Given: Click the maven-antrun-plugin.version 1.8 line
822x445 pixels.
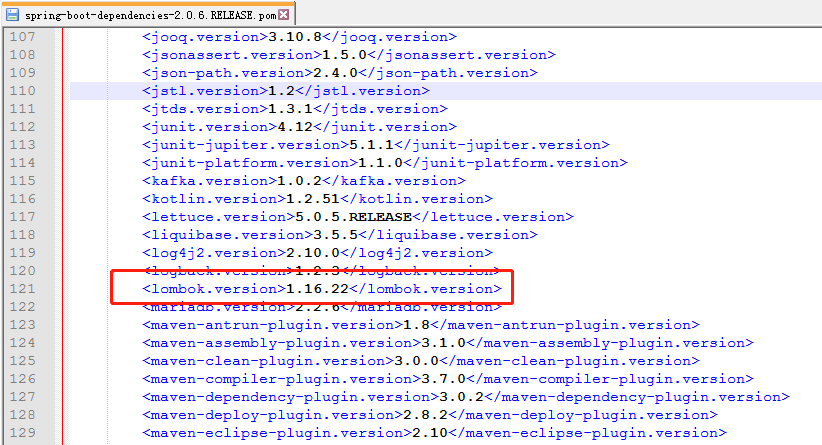Looking at the screenshot, I should 420,325.
